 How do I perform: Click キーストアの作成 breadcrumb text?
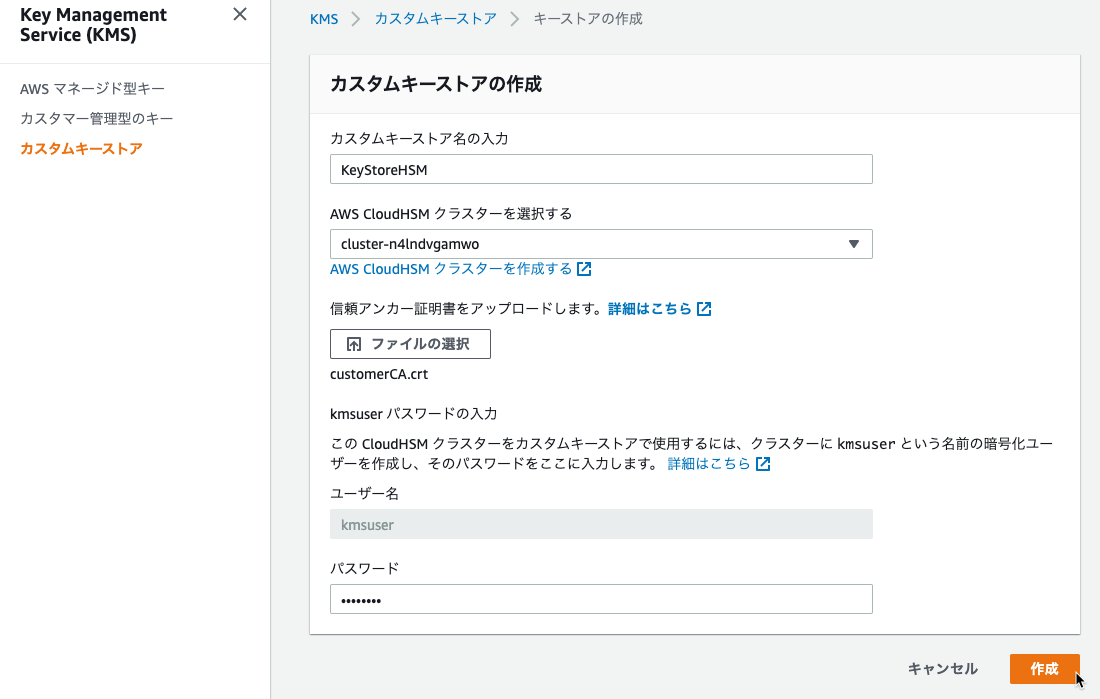[x=588, y=19]
